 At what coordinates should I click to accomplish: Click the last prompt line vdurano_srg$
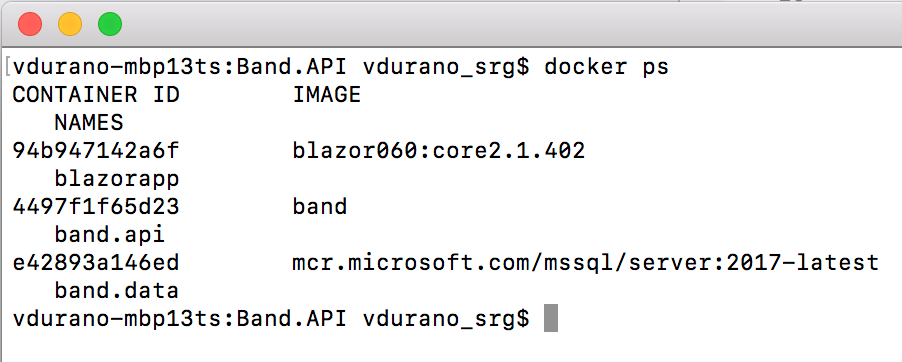tap(446, 319)
